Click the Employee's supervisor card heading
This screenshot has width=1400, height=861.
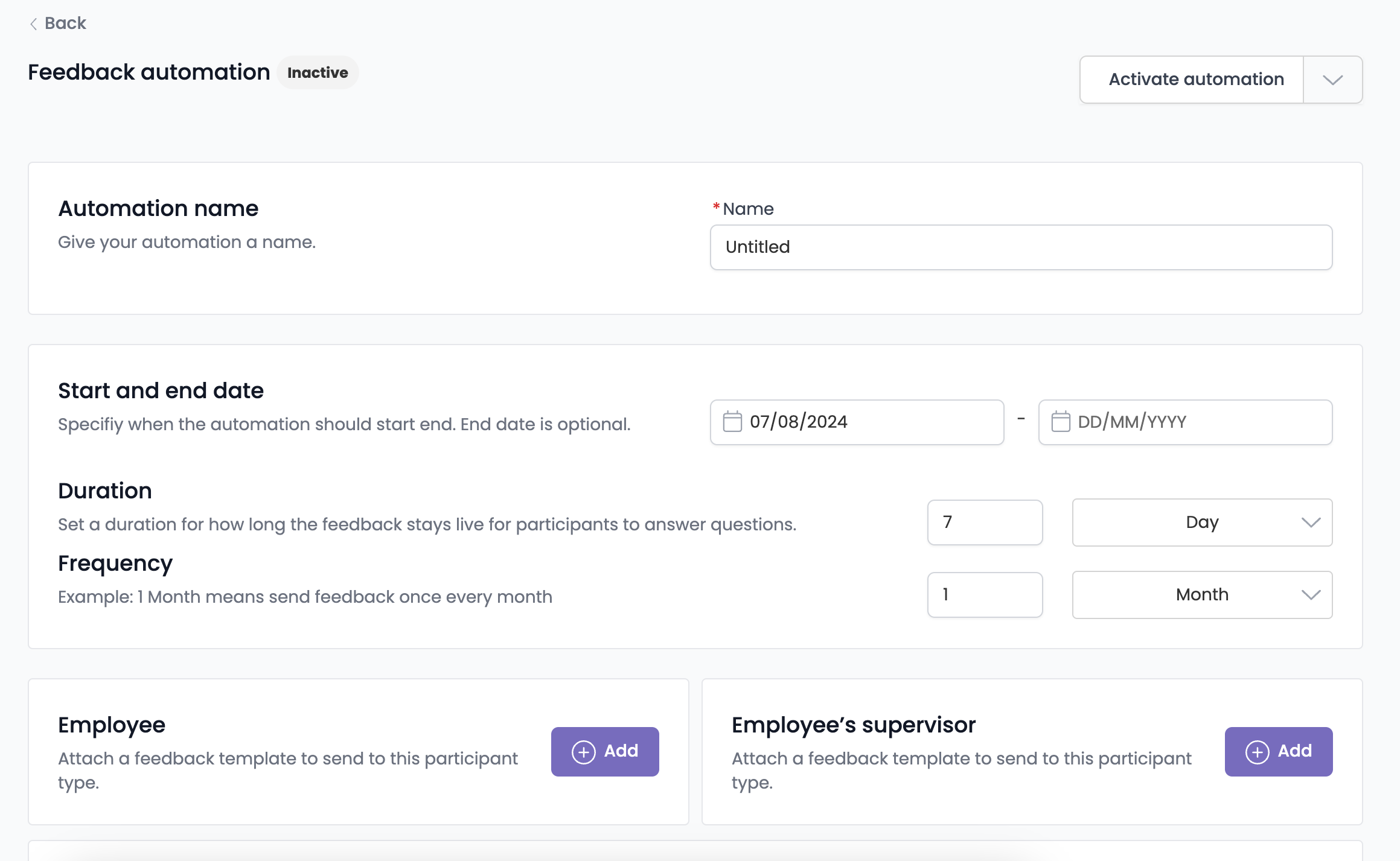pos(854,725)
